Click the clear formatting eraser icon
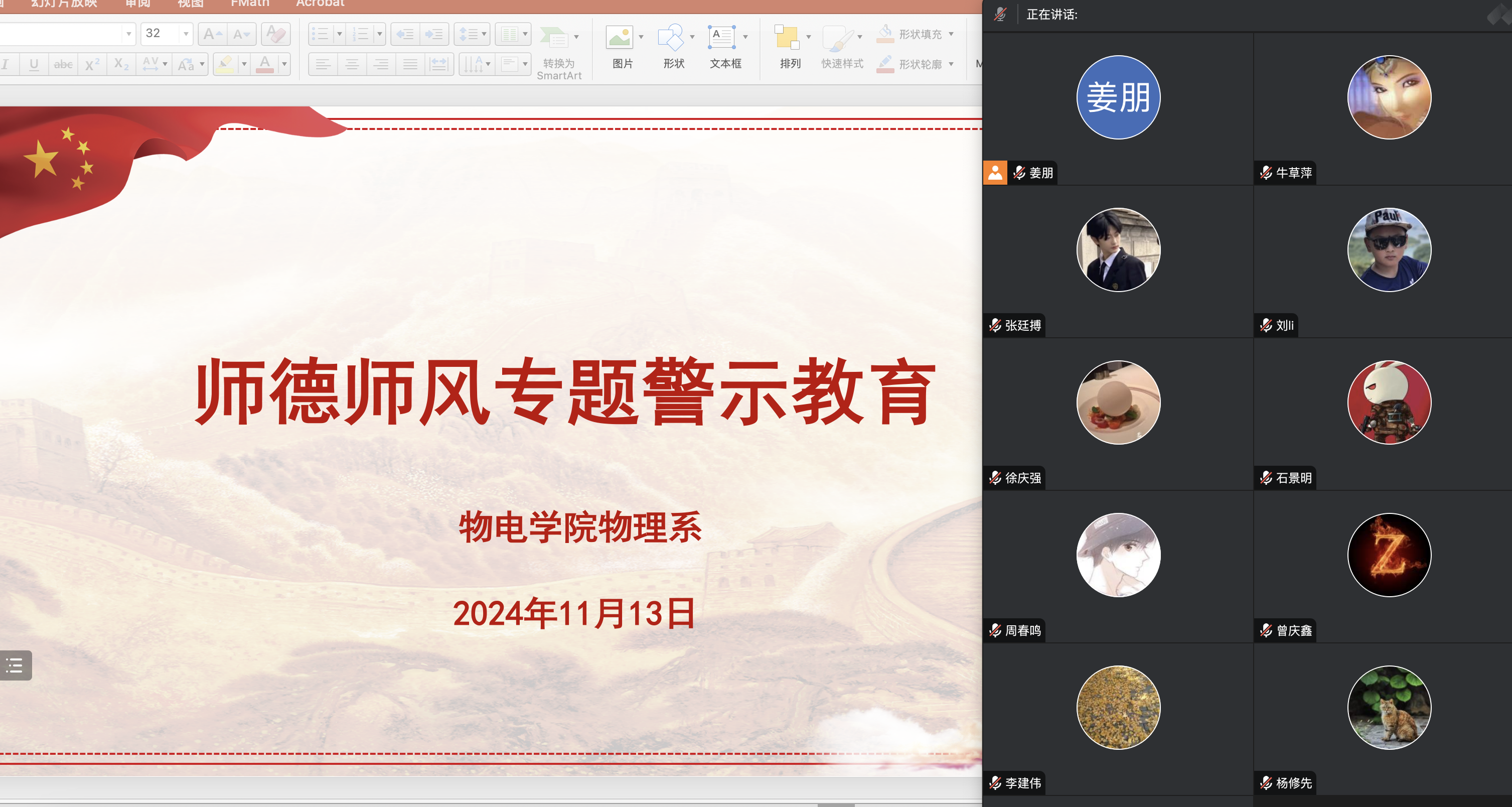This screenshot has height=807, width=1512. coord(276,34)
